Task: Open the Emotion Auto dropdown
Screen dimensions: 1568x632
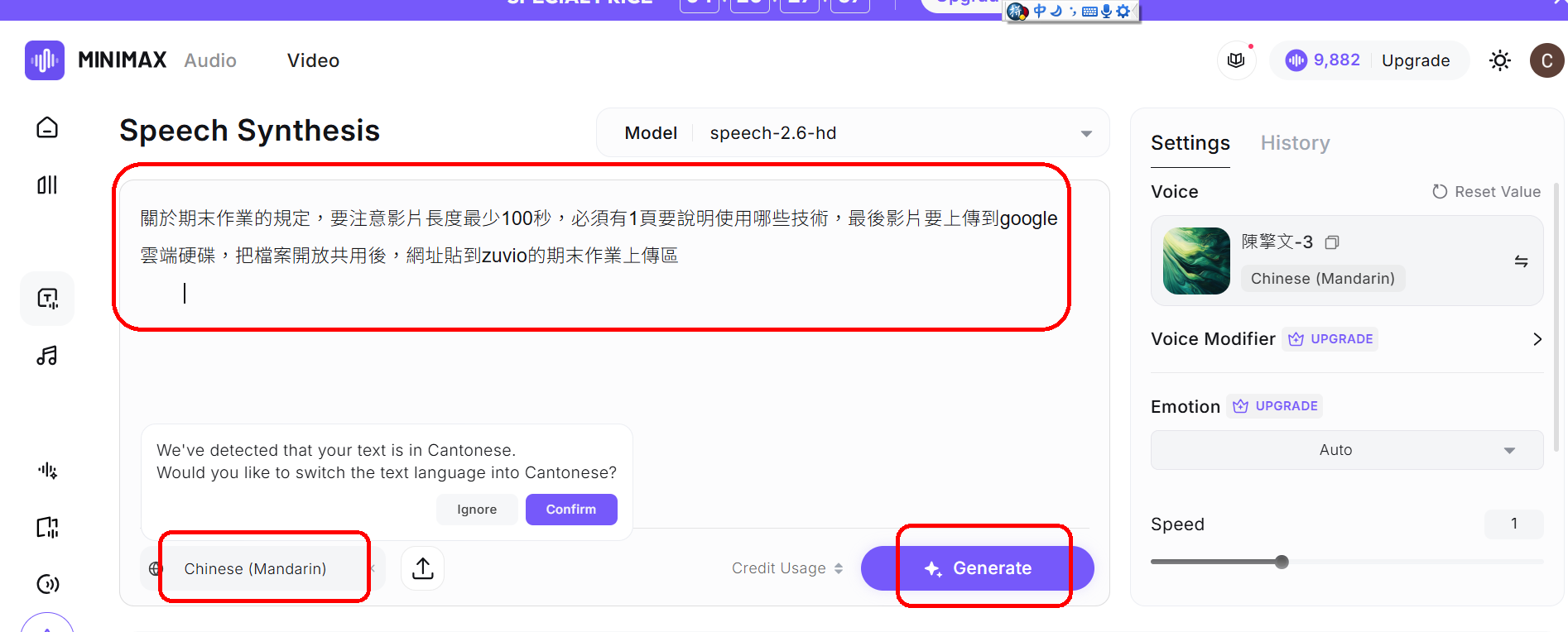Action: pyautogui.click(x=1346, y=450)
